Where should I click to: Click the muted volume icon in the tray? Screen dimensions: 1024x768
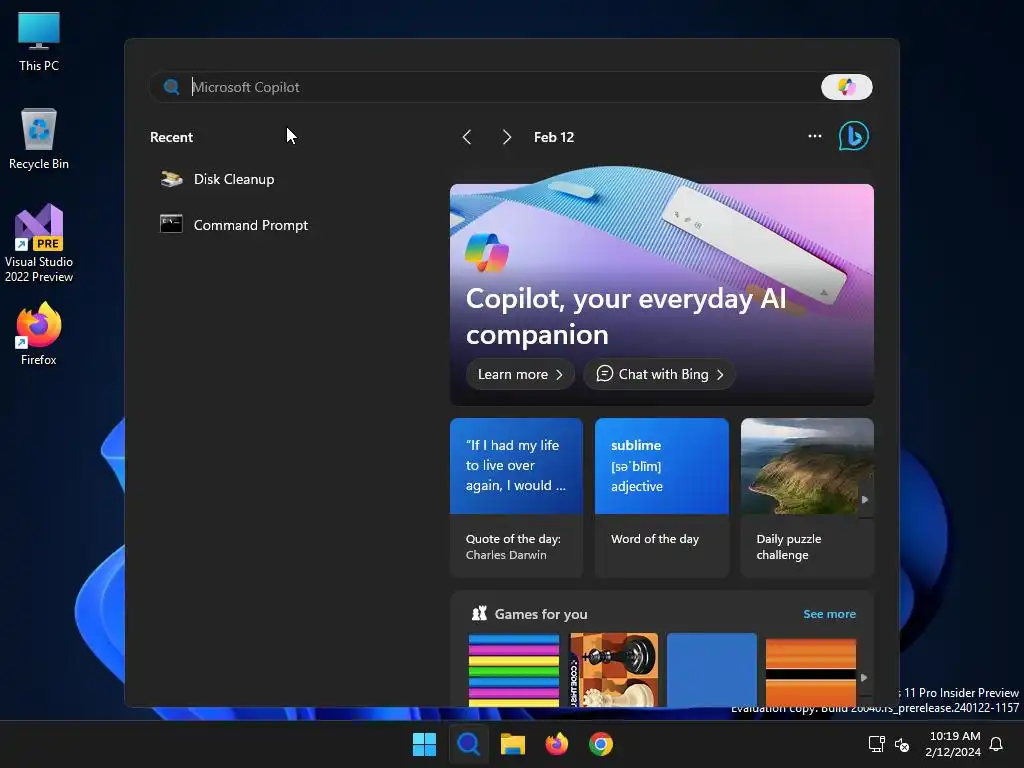coord(902,744)
